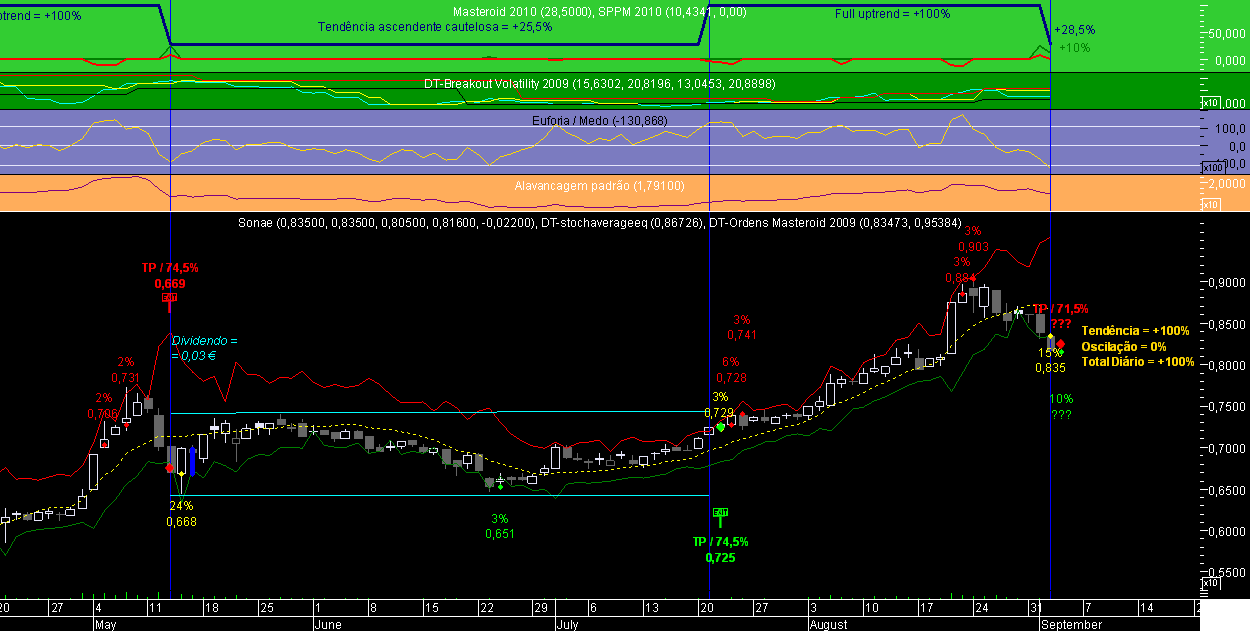Select the Sonae price series title
Viewport: 1250px width, 631px height.
(387, 222)
